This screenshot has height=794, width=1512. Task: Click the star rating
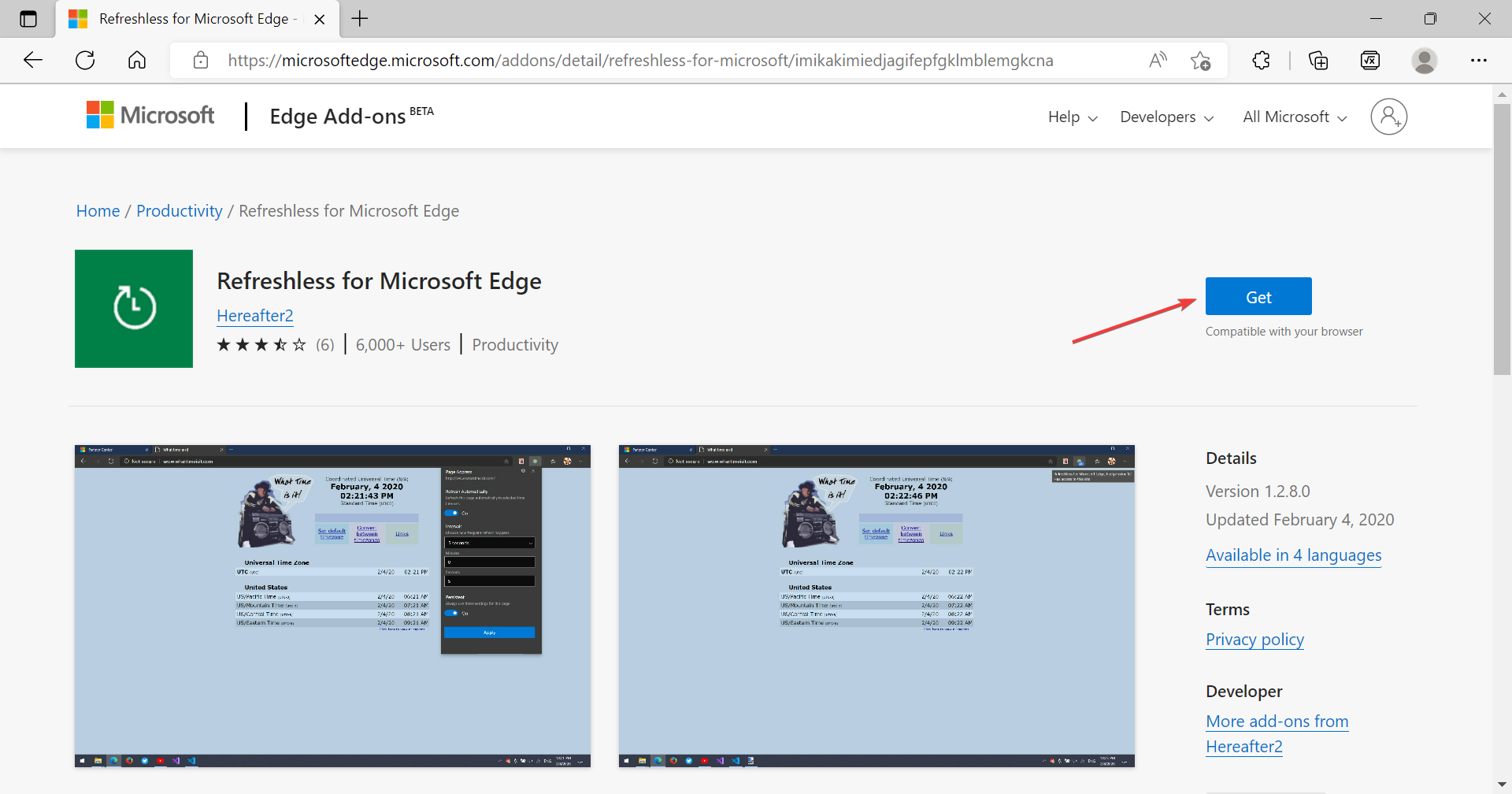click(261, 345)
